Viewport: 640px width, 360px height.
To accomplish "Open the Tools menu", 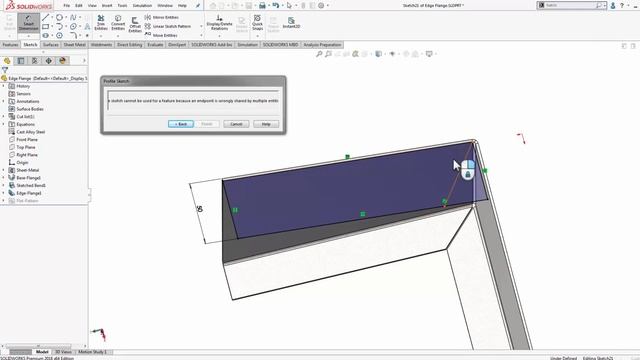I will (x=122, y=6).
